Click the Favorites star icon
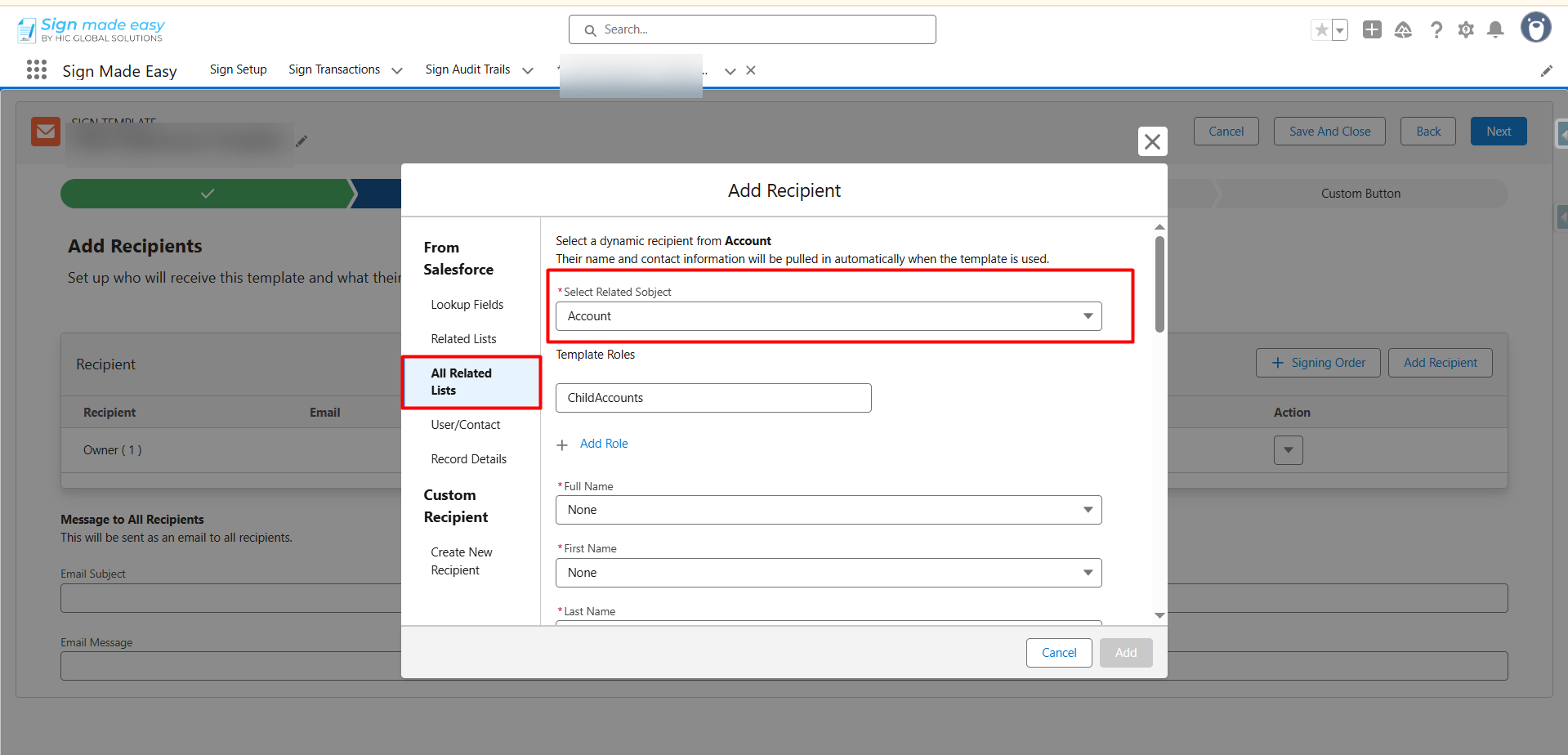Screen dimensions: 1568x755 tap(1321, 30)
